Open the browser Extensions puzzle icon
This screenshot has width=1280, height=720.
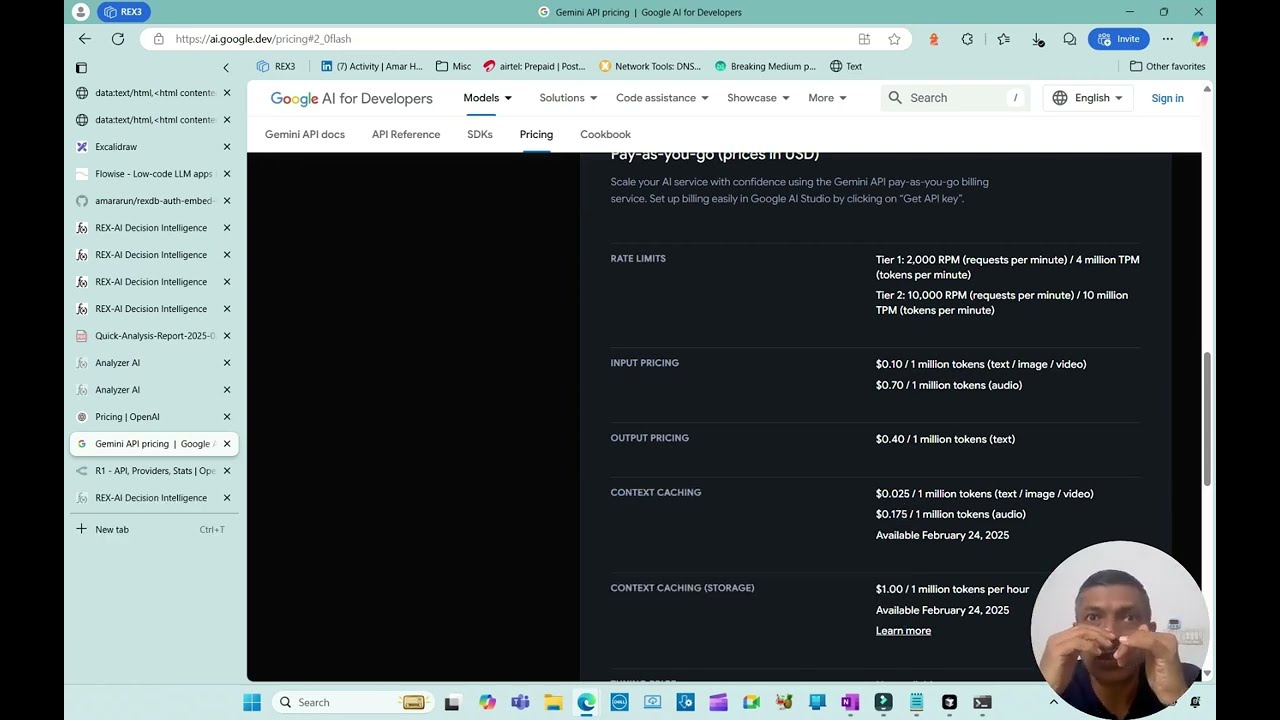pyautogui.click(x=967, y=39)
